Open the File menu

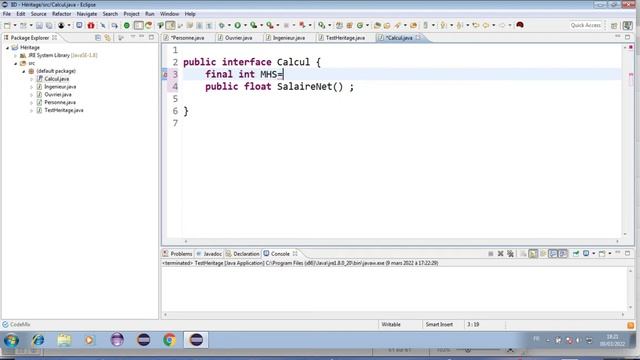tap(7, 14)
